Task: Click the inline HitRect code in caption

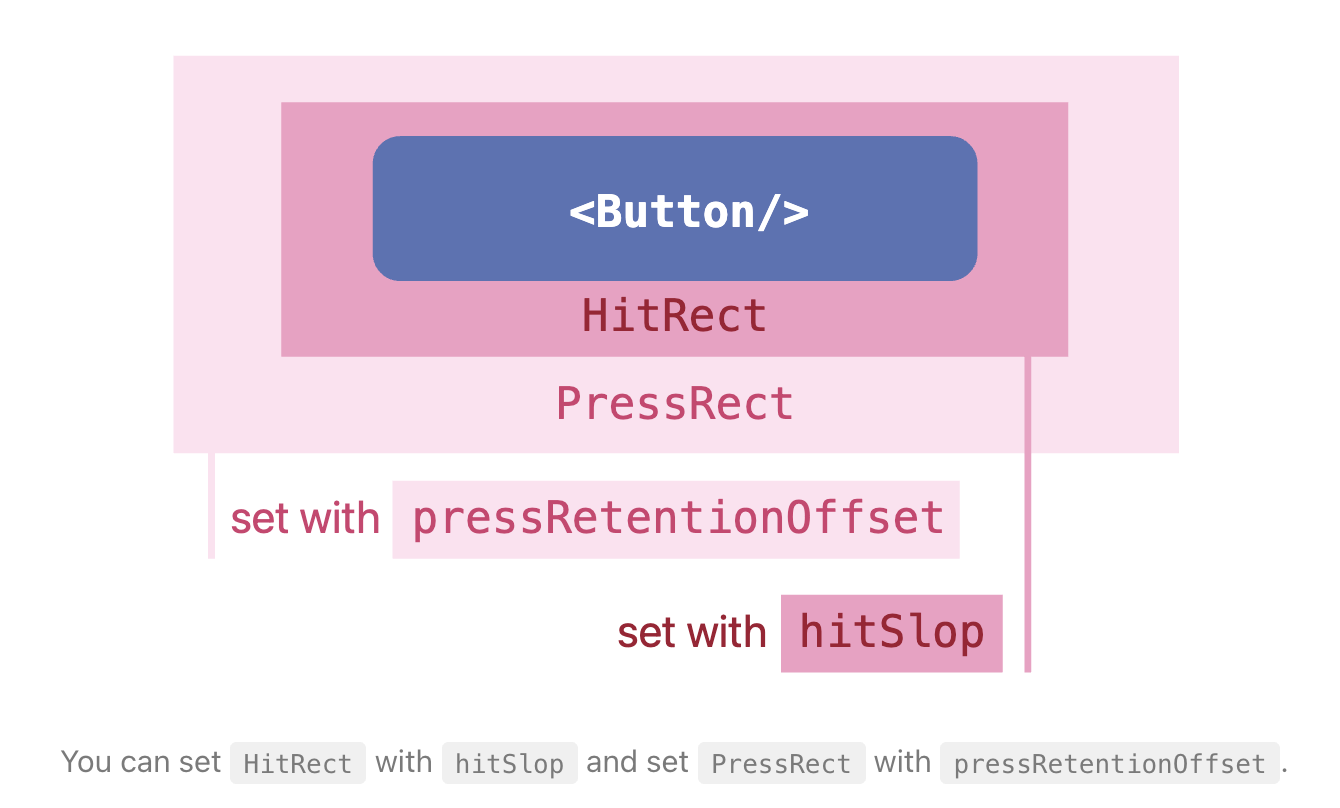Action: [x=298, y=763]
